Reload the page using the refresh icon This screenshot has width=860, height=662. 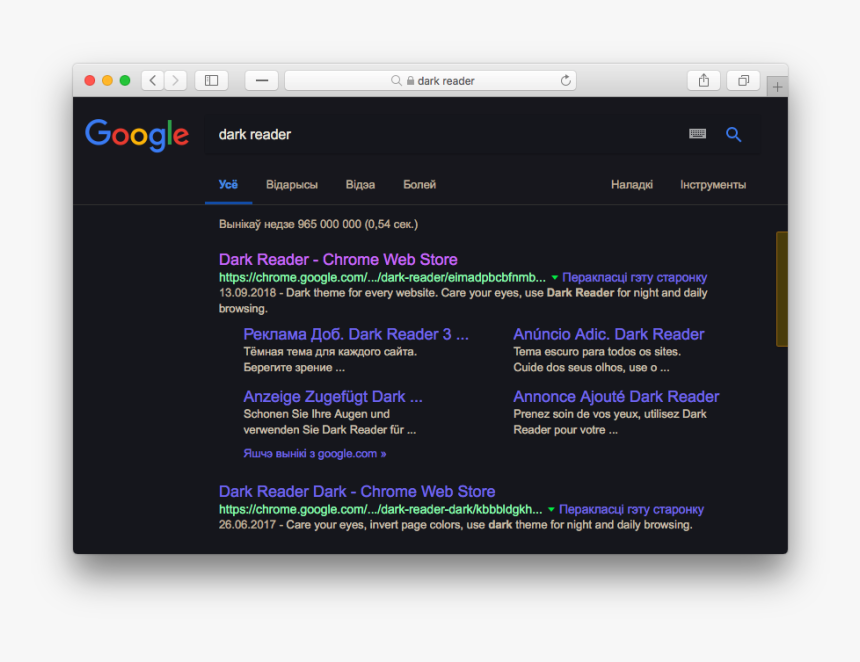point(565,81)
